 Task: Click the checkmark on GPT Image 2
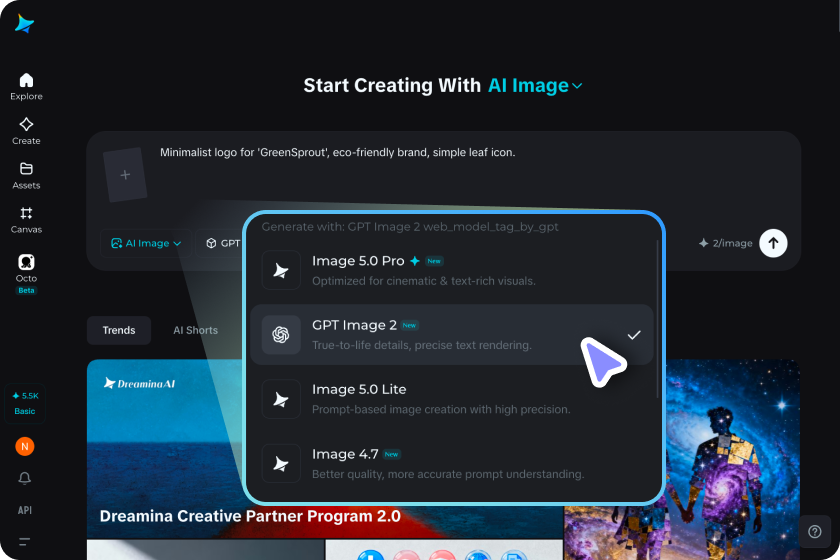click(634, 335)
